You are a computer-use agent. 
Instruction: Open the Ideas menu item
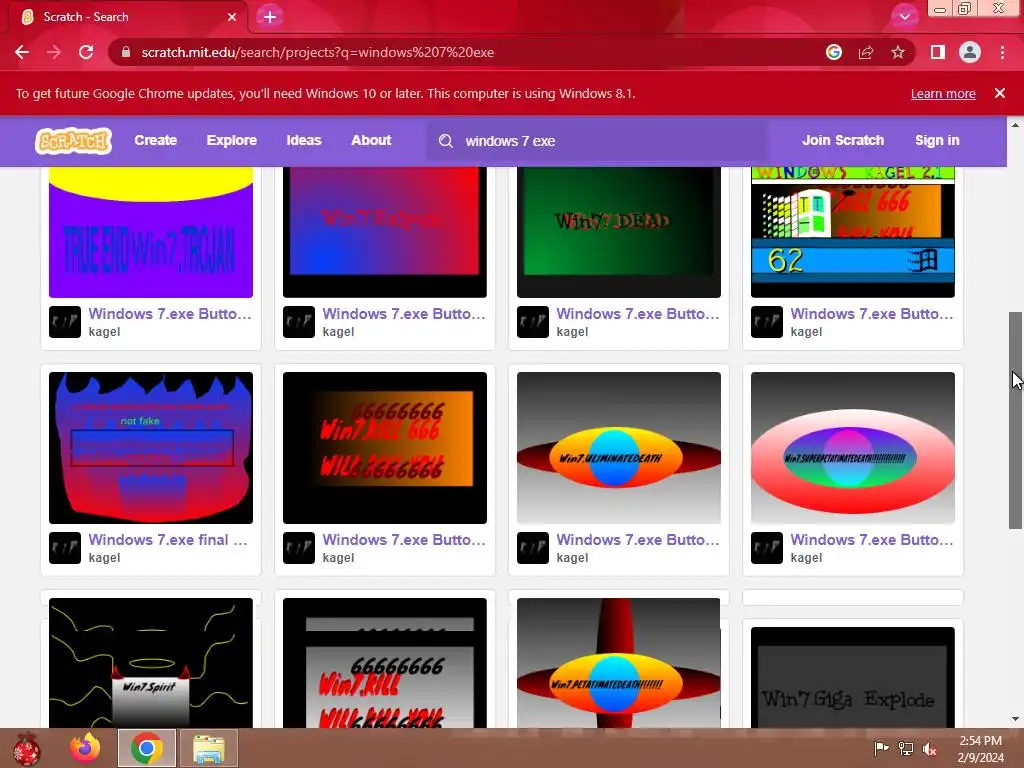pos(304,140)
